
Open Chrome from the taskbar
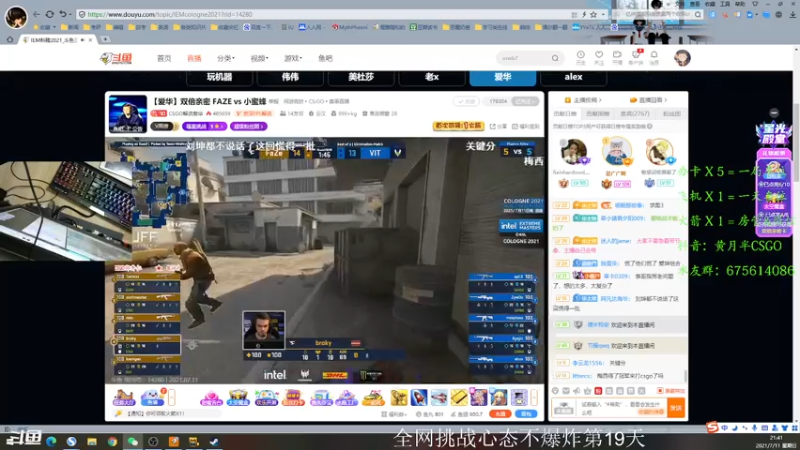point(112,441)
